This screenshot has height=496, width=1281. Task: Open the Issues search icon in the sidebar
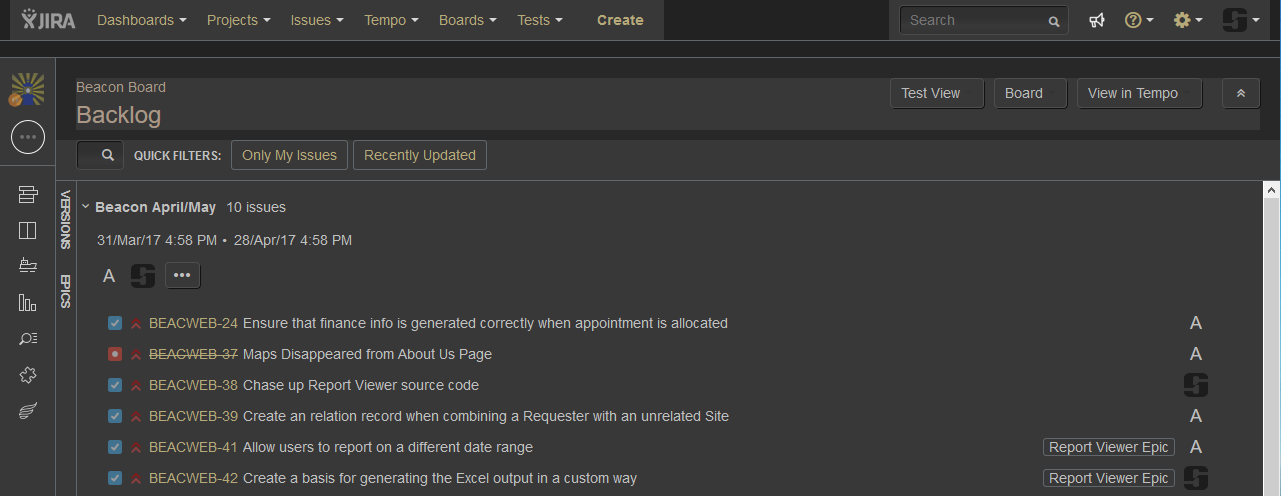click(27, 338)
